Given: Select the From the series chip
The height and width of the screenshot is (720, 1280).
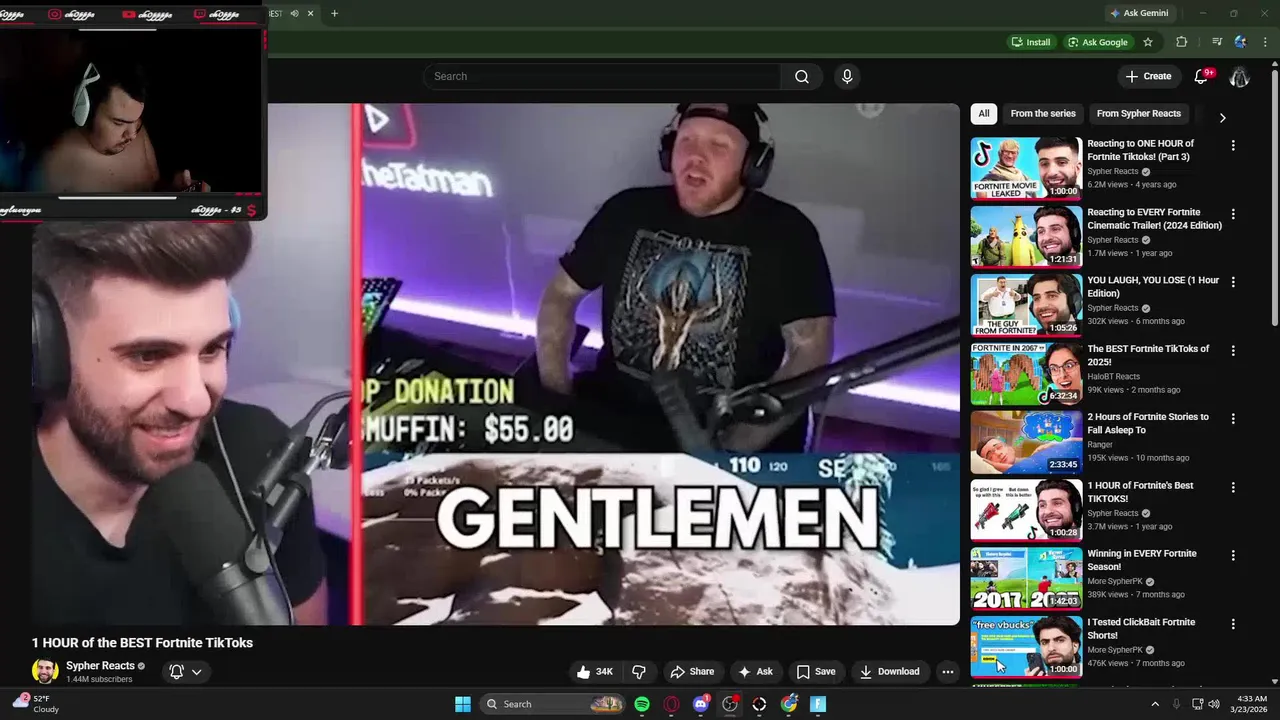Looking at the screenshot, I should click(x=1043, y=114).
